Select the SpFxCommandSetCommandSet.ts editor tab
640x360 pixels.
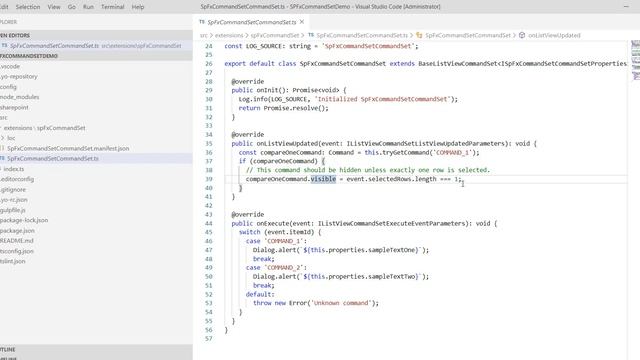click(x=251, y=22)
